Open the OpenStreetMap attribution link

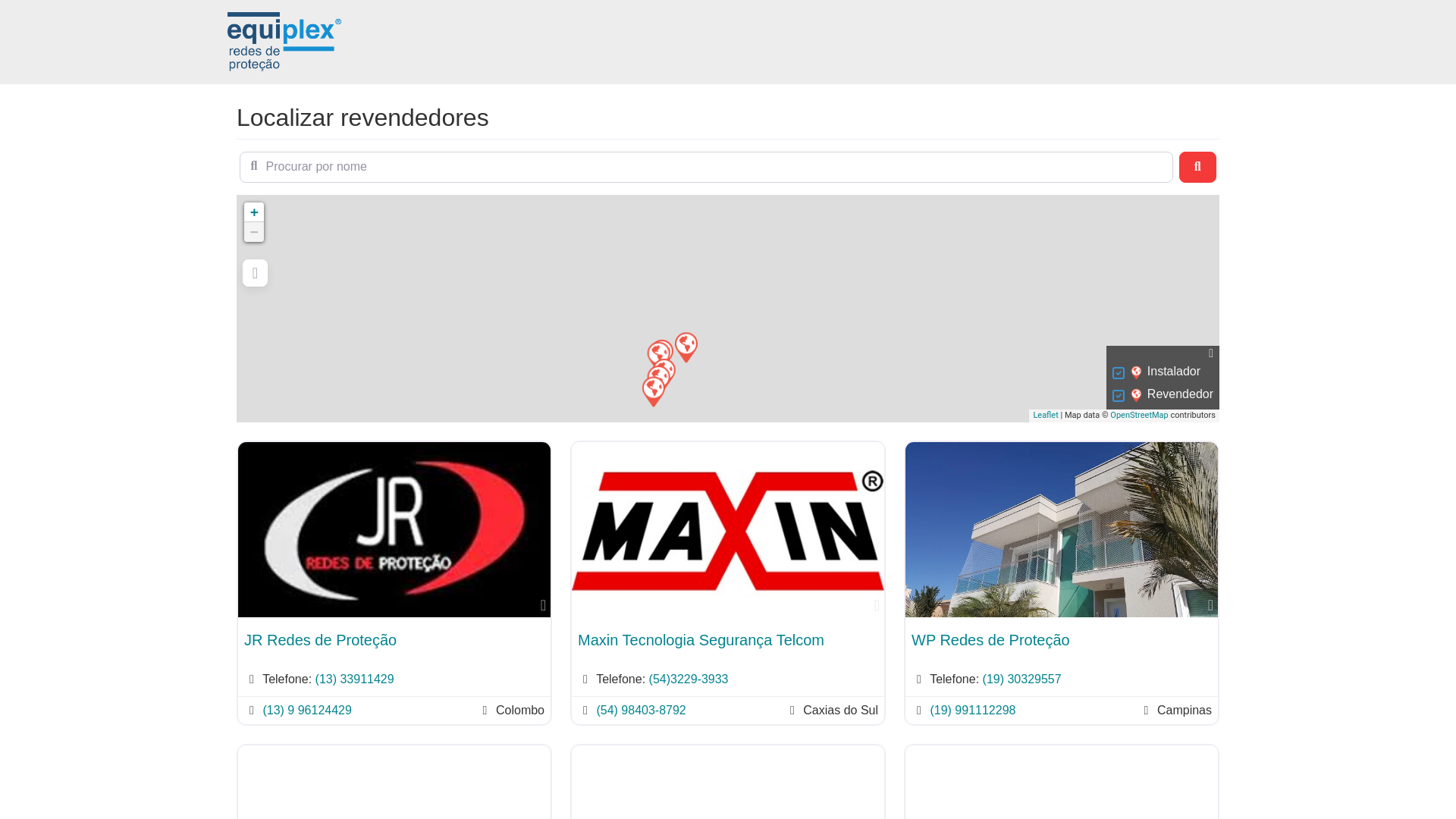tap(1139, 416)
